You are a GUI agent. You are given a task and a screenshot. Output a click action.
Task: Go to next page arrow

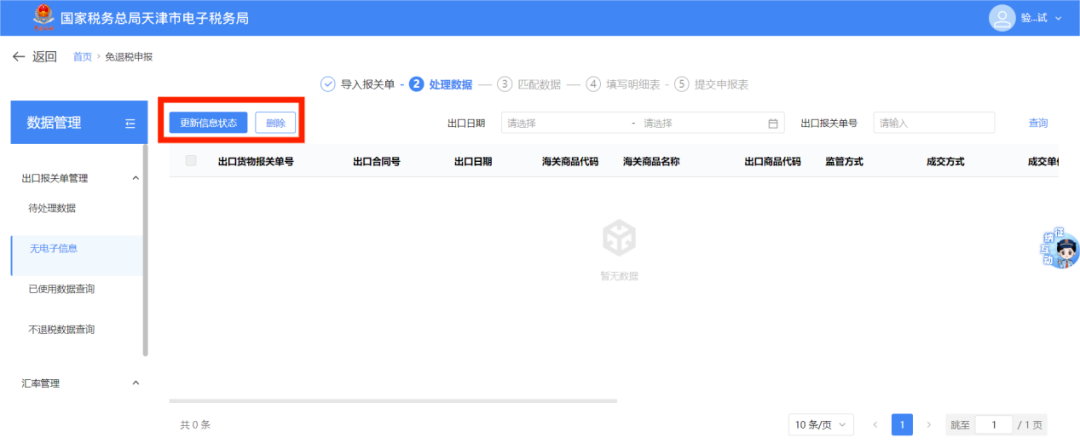click(929, 425)
